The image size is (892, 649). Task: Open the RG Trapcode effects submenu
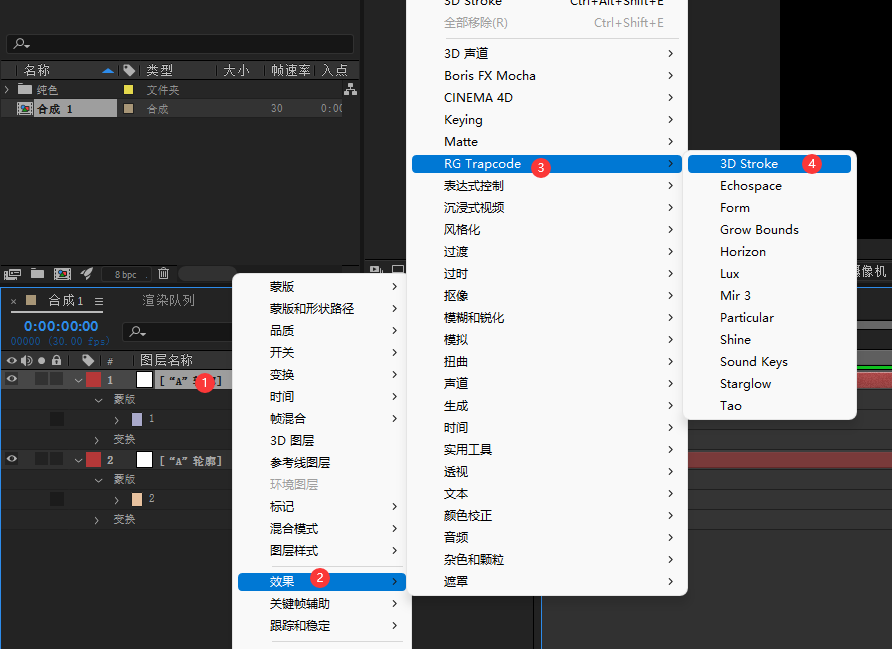point(547,164)
